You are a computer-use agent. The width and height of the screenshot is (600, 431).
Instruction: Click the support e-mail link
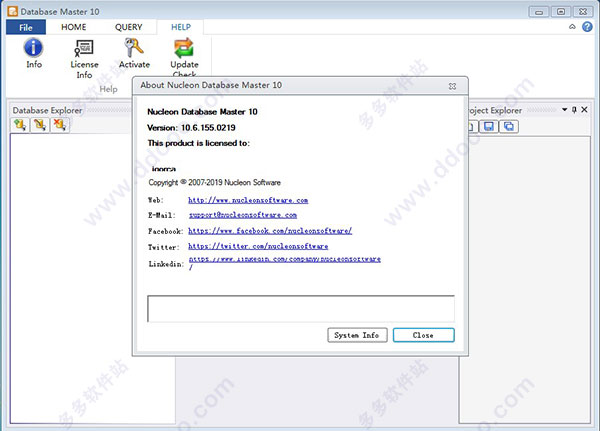click(x=243, y=215)
